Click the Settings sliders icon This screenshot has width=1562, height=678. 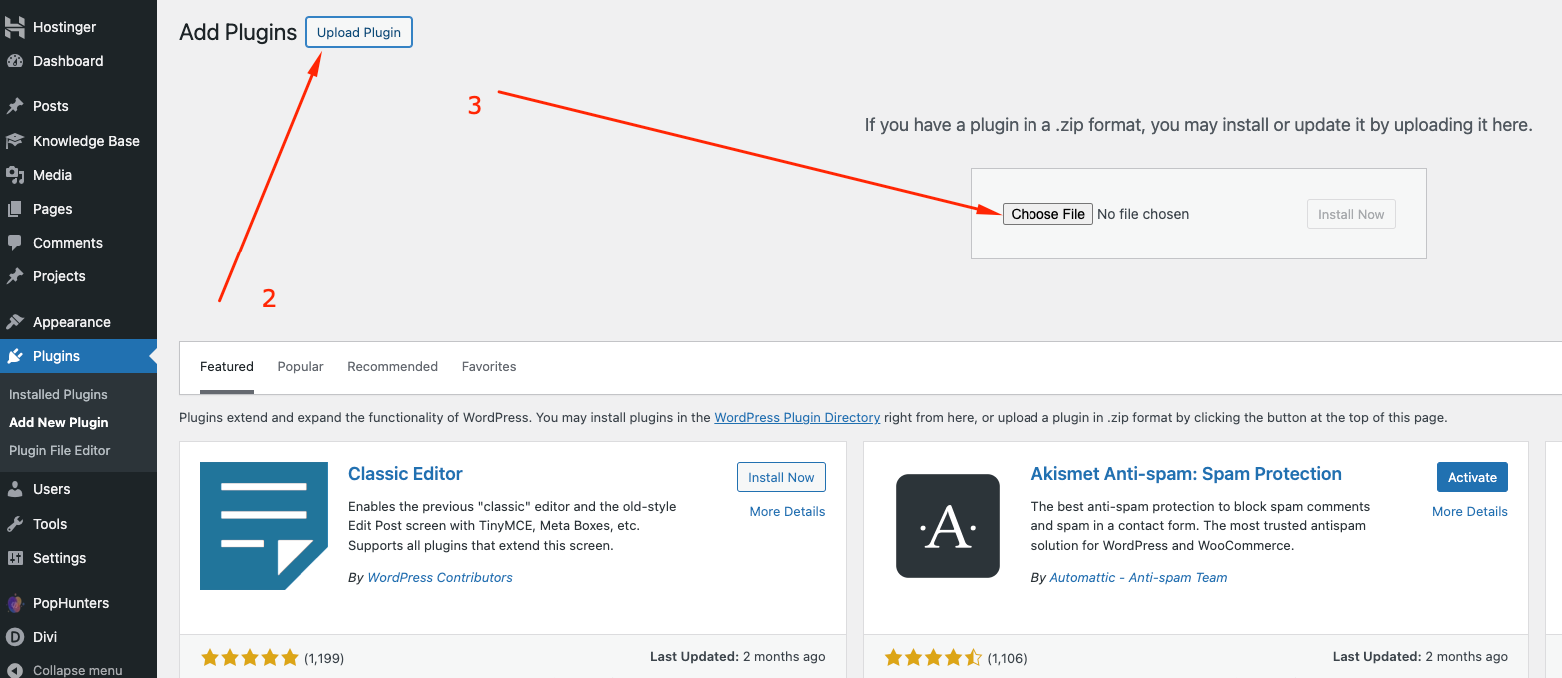pyautogui.click(x=15, y=558)
